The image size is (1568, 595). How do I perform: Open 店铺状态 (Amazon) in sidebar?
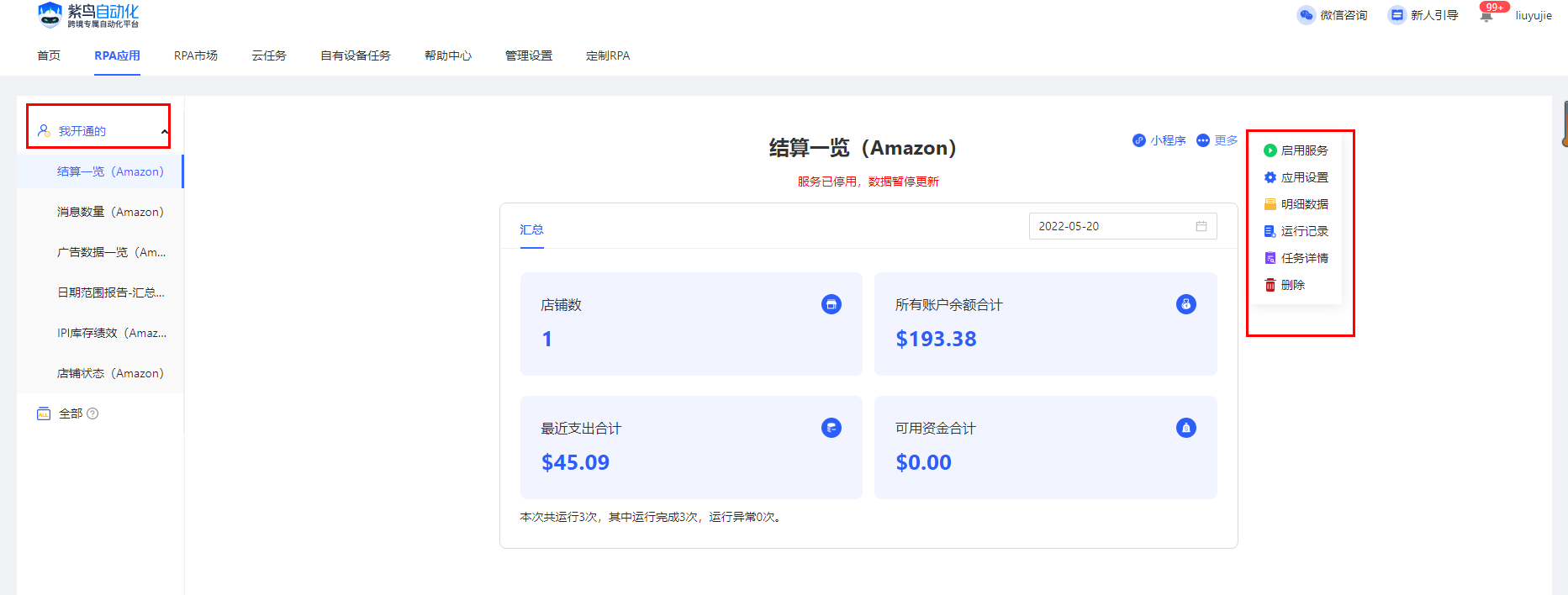click(100, 373)
